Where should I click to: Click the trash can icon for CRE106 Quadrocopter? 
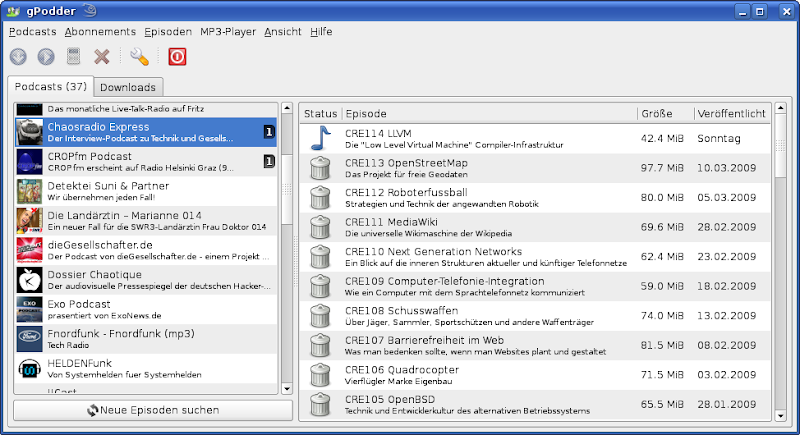click(x=320, y=375)
